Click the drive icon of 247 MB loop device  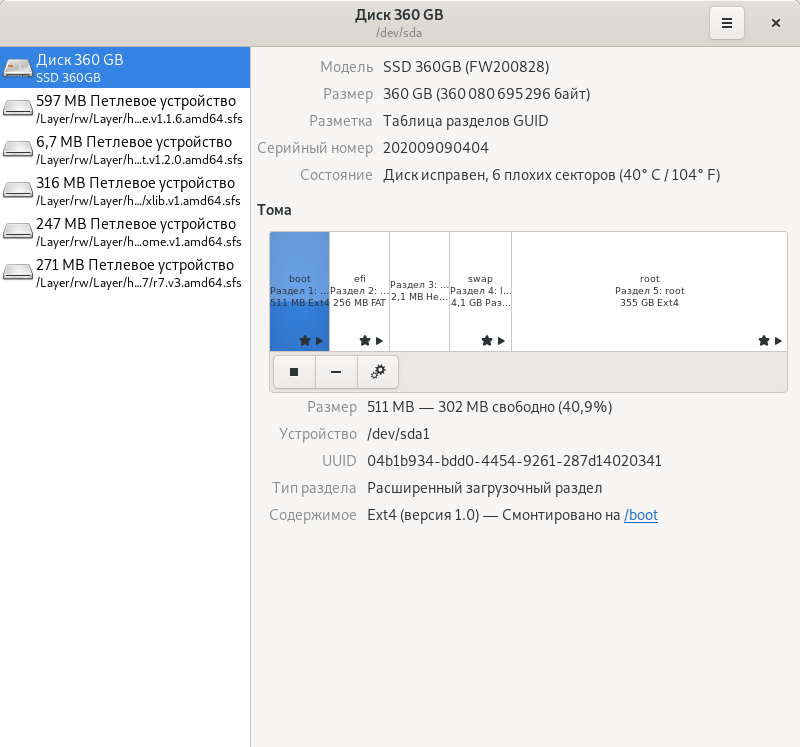pos(18,232)
